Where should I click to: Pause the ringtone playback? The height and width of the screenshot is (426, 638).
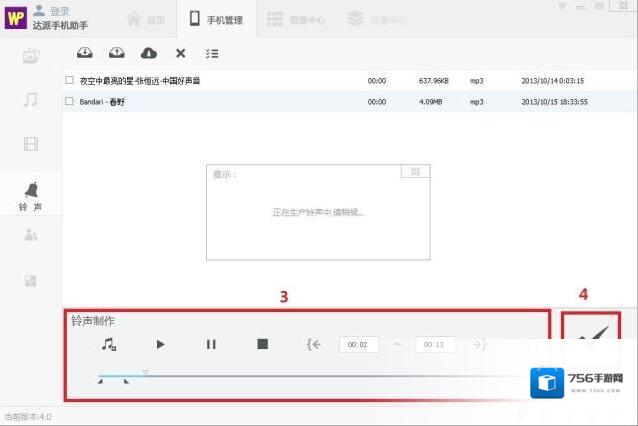pos(211,344)
